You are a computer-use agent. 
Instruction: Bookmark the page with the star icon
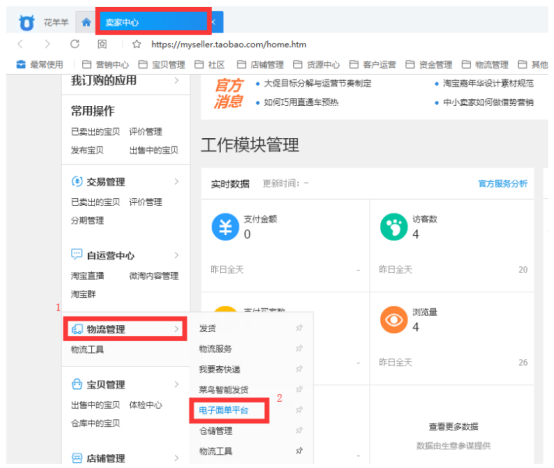click(137, 44)
